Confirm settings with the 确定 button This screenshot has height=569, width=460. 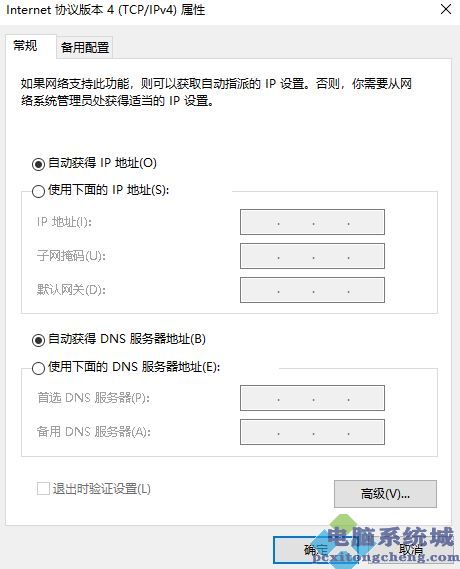tap(316, 550)
